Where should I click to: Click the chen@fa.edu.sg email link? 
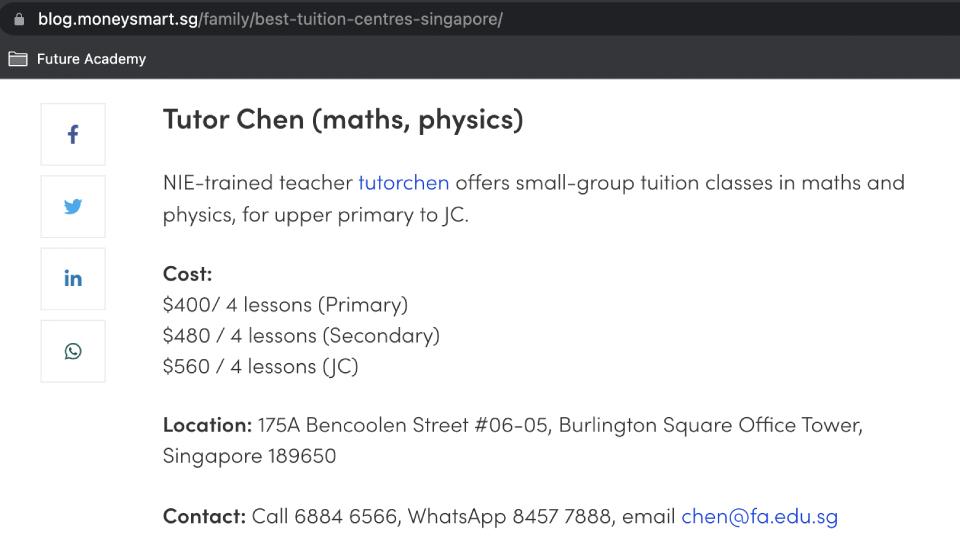click(759, 517)
